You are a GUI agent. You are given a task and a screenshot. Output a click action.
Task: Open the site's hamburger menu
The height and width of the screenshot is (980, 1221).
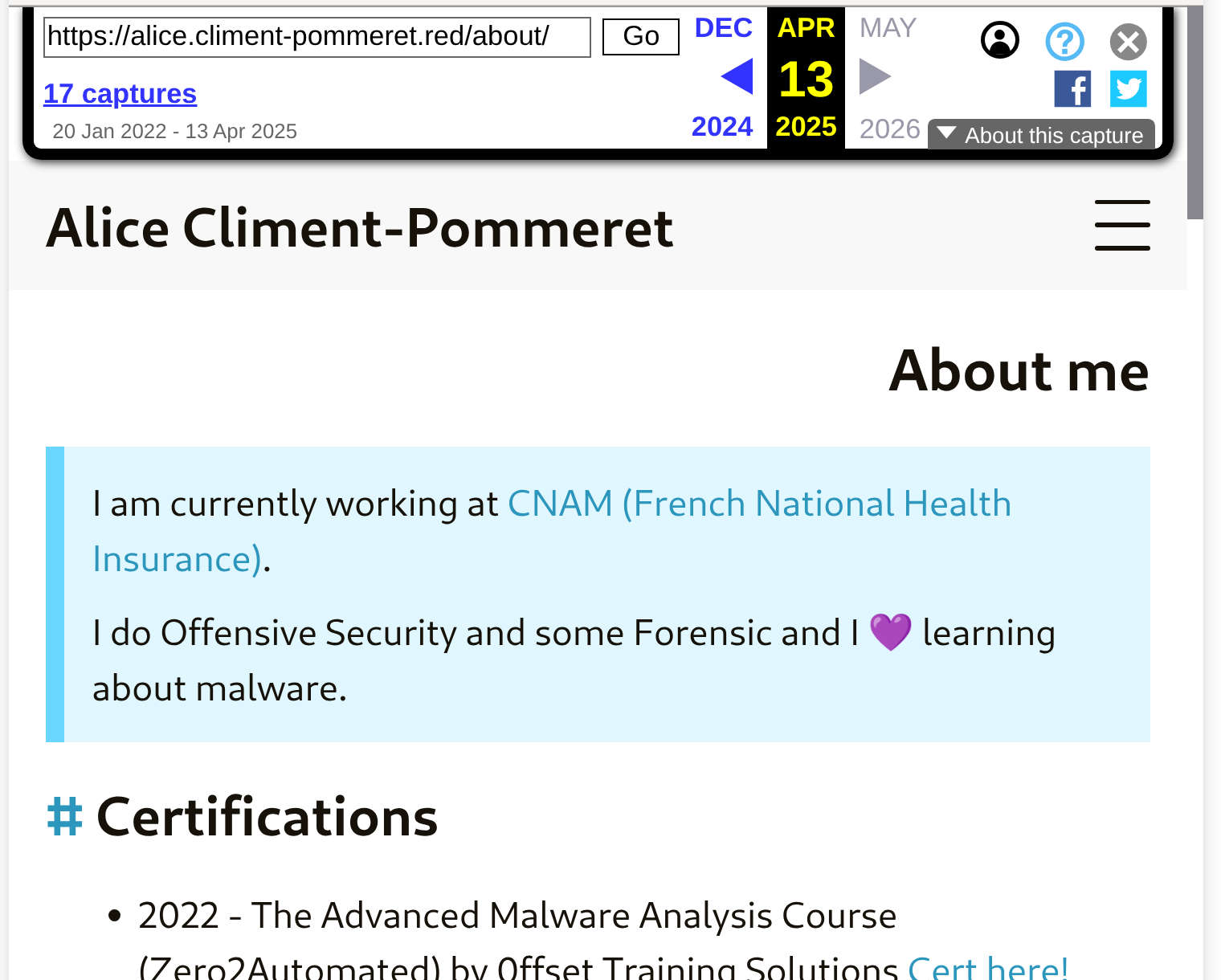[x=1122, y=226]
